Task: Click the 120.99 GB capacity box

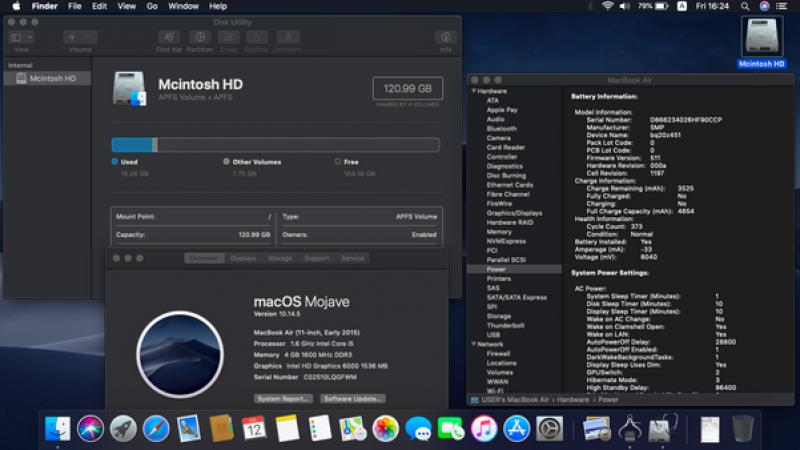Action: click(x=408, y=88)
